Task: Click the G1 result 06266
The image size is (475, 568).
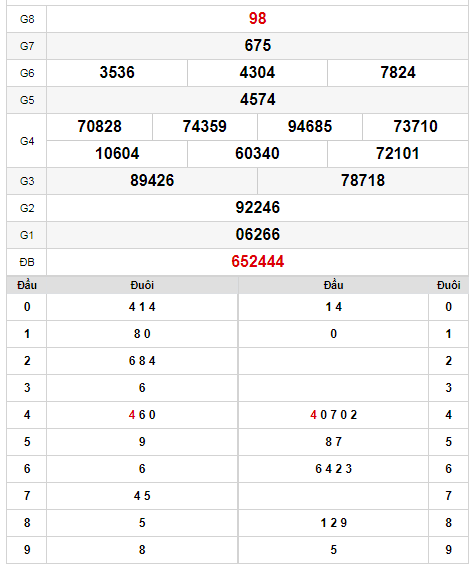Action: point(258,235)
